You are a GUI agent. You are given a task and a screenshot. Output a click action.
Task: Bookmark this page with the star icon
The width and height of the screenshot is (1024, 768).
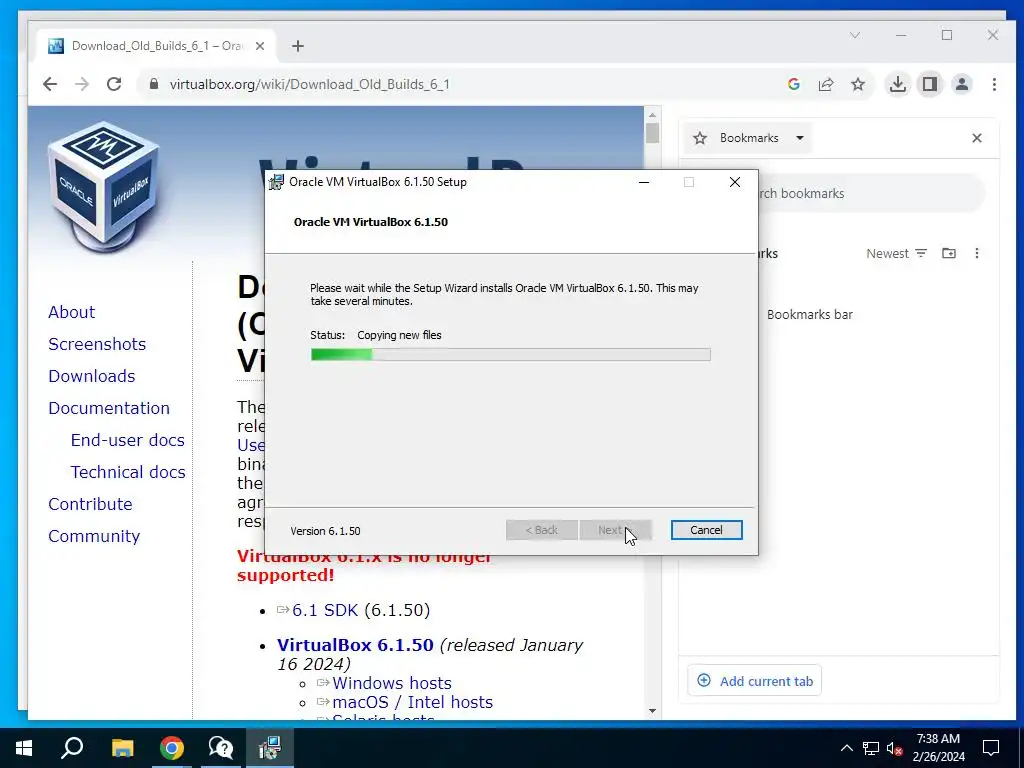pos(858,84)
